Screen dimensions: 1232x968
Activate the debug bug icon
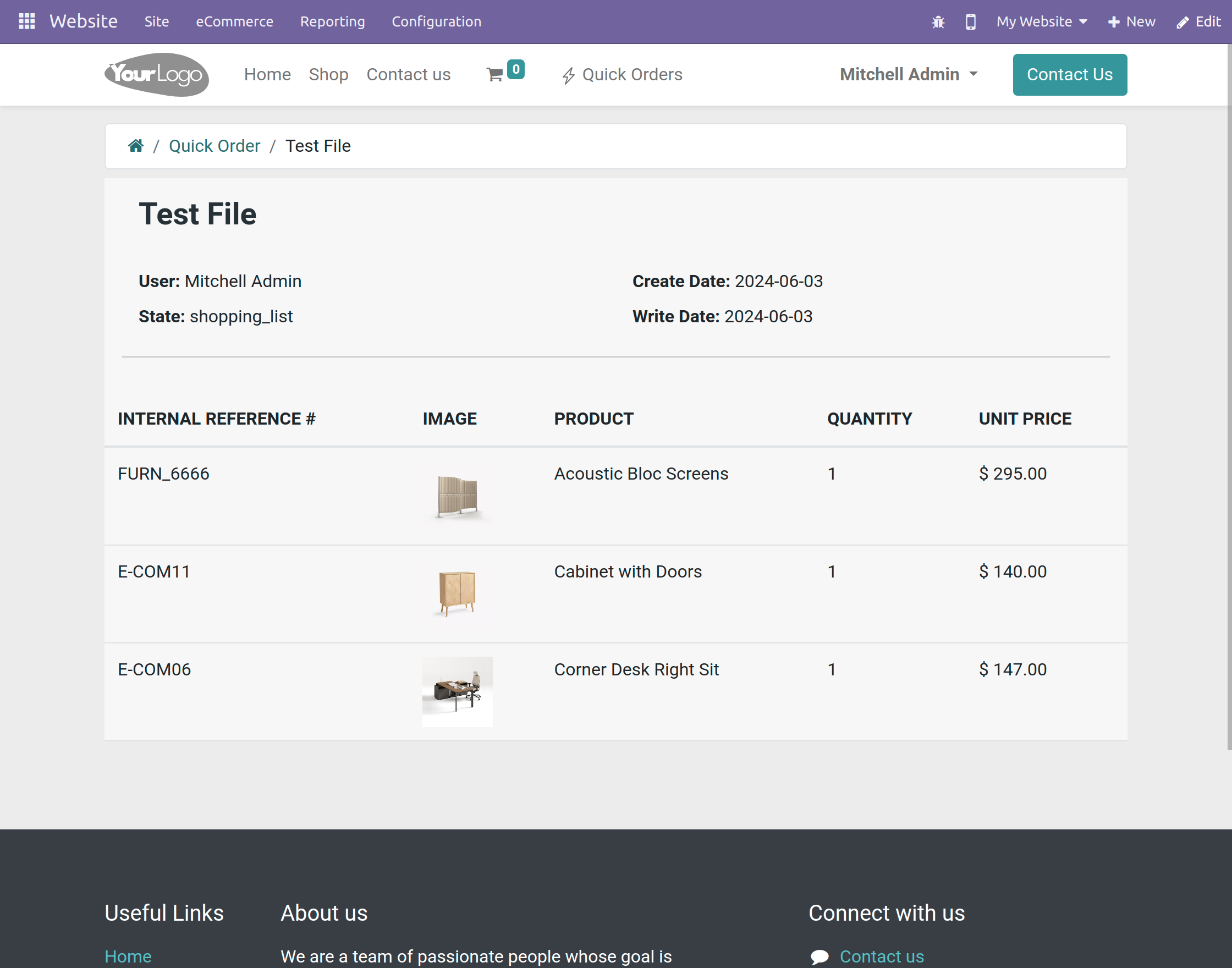coord(938,21)
